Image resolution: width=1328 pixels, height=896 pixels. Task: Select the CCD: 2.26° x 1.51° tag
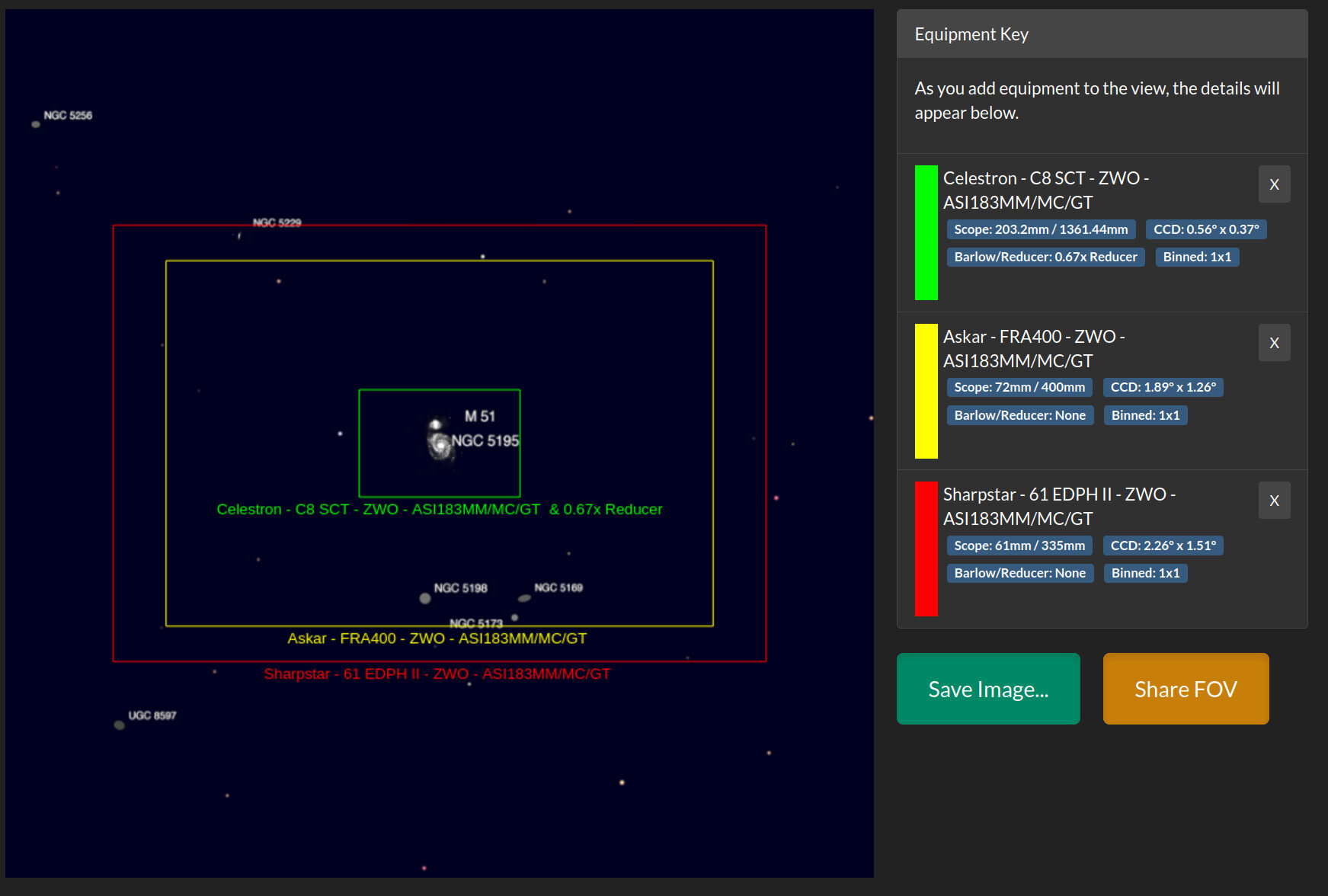tap(1163, 546)
